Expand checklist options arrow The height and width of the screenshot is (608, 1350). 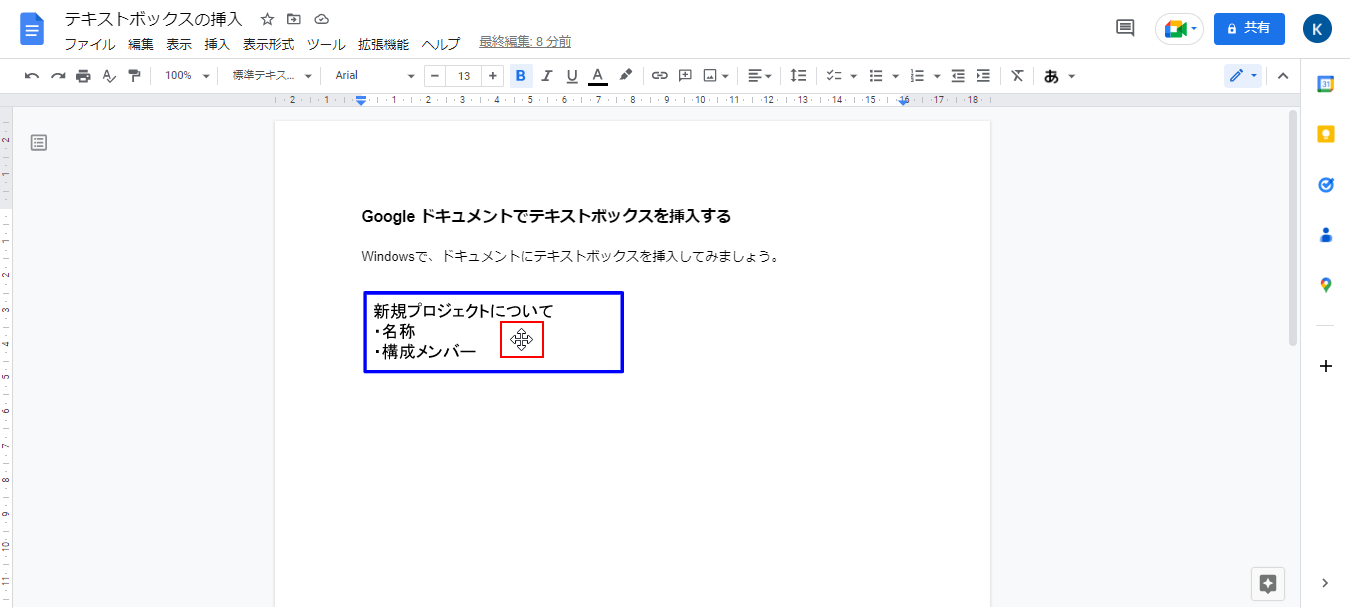(x=853, y=76)
